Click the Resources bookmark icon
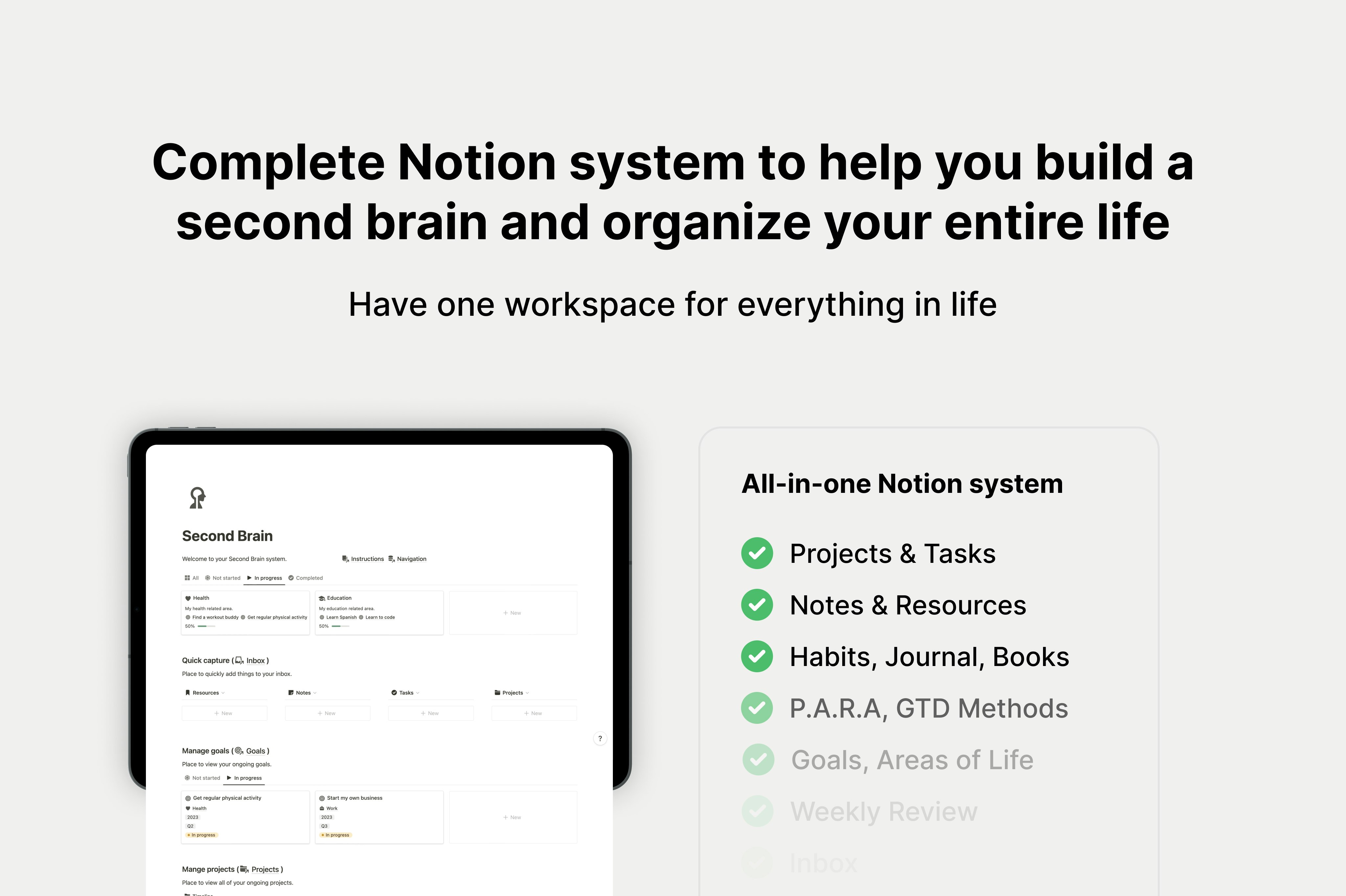The height and width of the screenshot is (896, 1346). (187, 693)
